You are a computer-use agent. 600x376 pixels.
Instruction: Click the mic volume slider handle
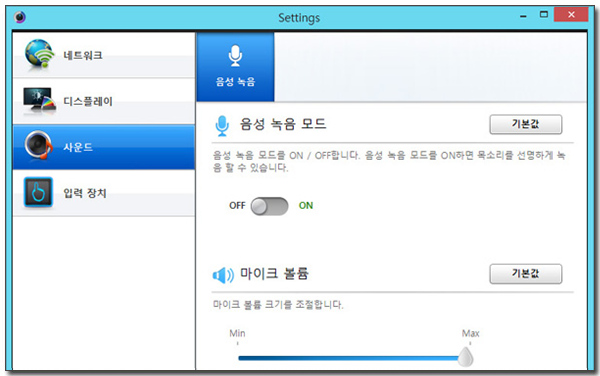click(466, 357)
